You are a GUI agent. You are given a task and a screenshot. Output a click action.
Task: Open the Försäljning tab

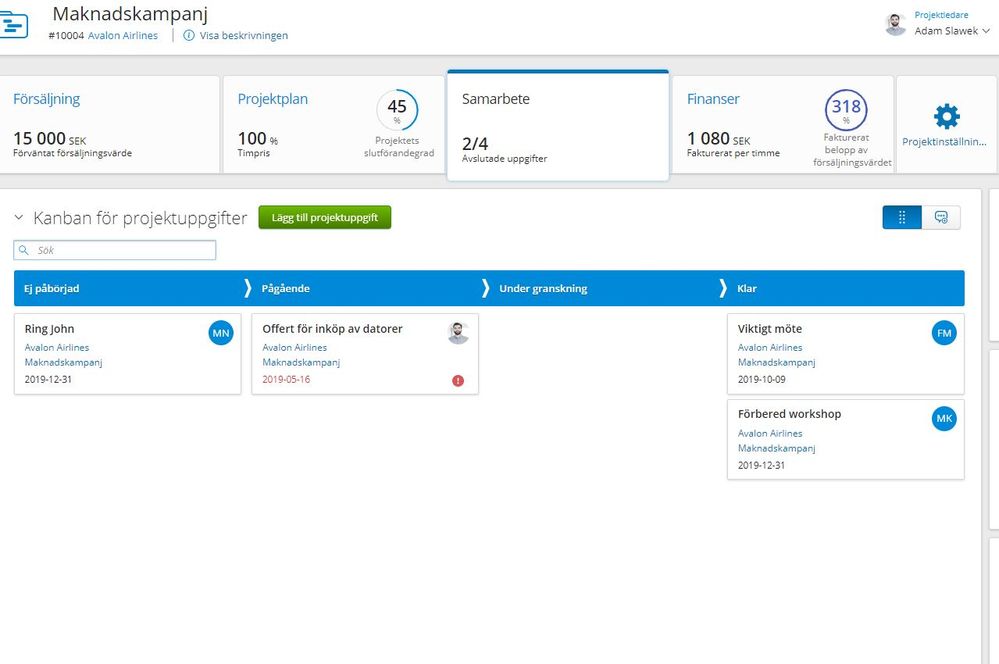(109, 124)
